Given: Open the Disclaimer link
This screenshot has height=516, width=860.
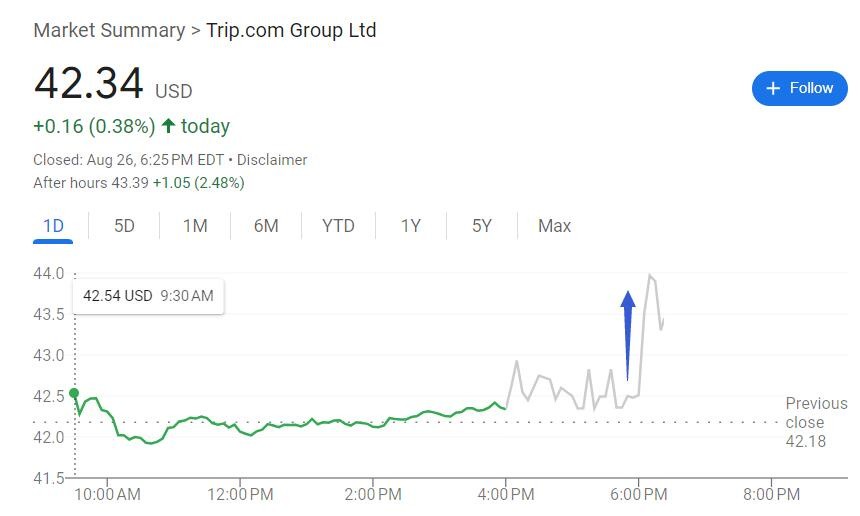Looking at the screenshot, I should click(272, 160).
